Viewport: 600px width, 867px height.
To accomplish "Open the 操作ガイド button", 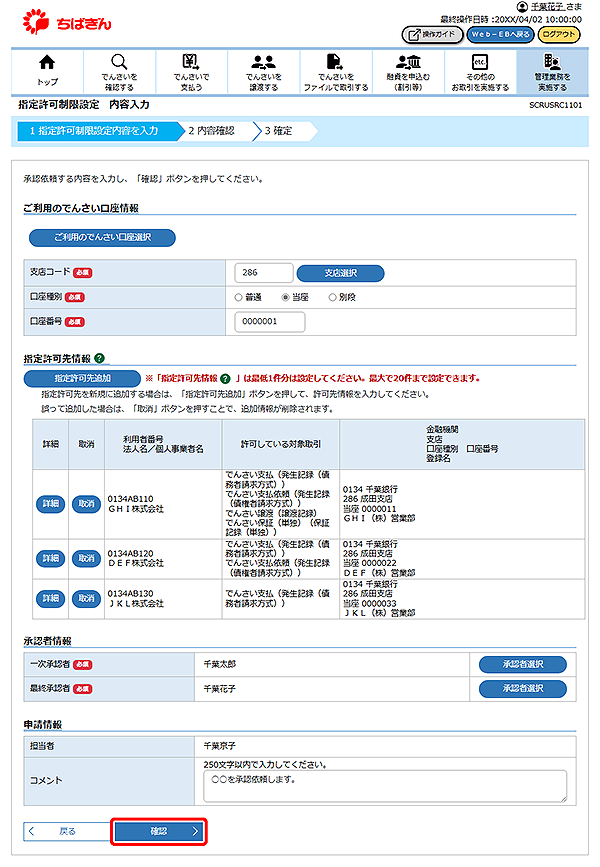I will pyautogui.click(x=432, y=34).
